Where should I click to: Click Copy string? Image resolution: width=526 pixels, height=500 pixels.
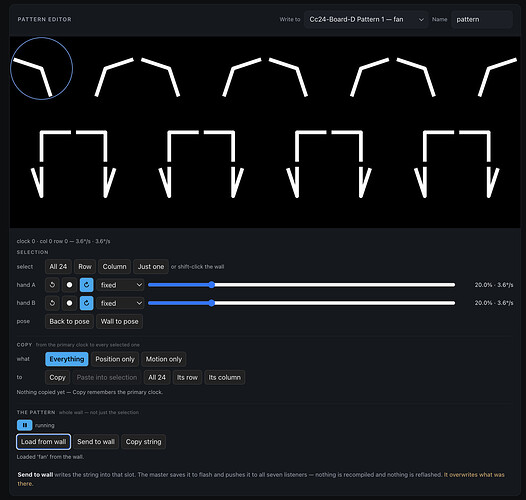144,442
